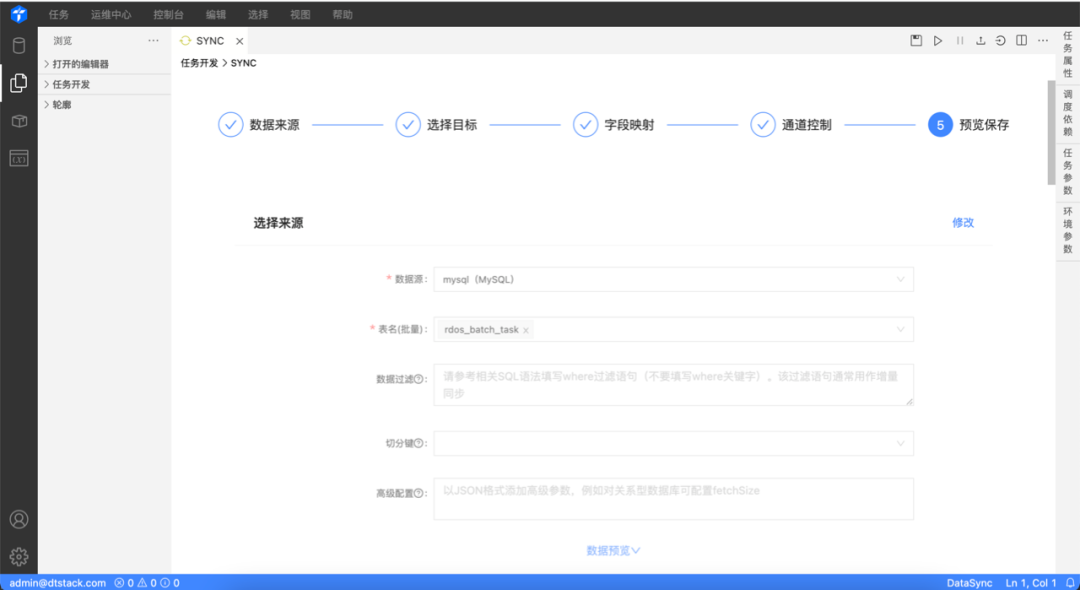Open the 调度依赖 side panel tab
This screenshot has height=590, width=1080.
pos(1068,114)
